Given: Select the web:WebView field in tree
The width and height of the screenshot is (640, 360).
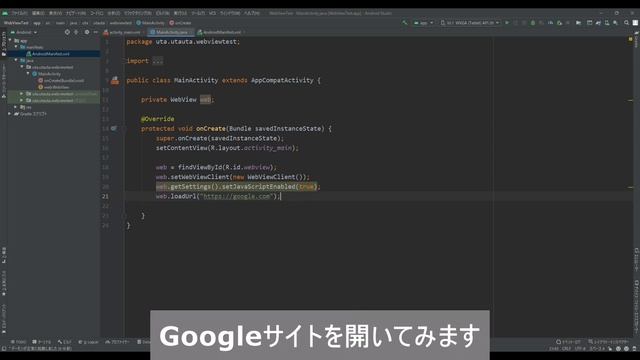Looking at the screenshot, I should pyautogui.click(x=56, y=87).
